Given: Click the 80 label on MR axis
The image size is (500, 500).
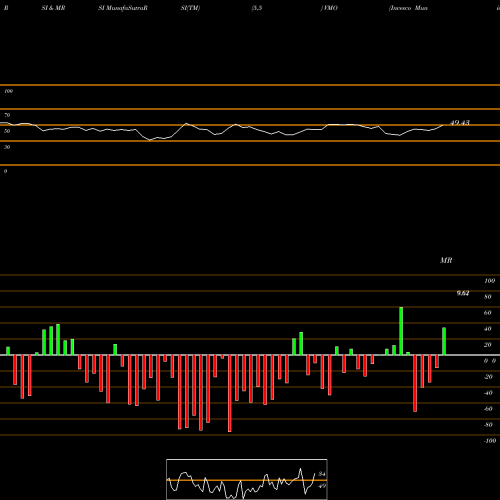Looking at the screenshot, I should click(x=488, y=297).
